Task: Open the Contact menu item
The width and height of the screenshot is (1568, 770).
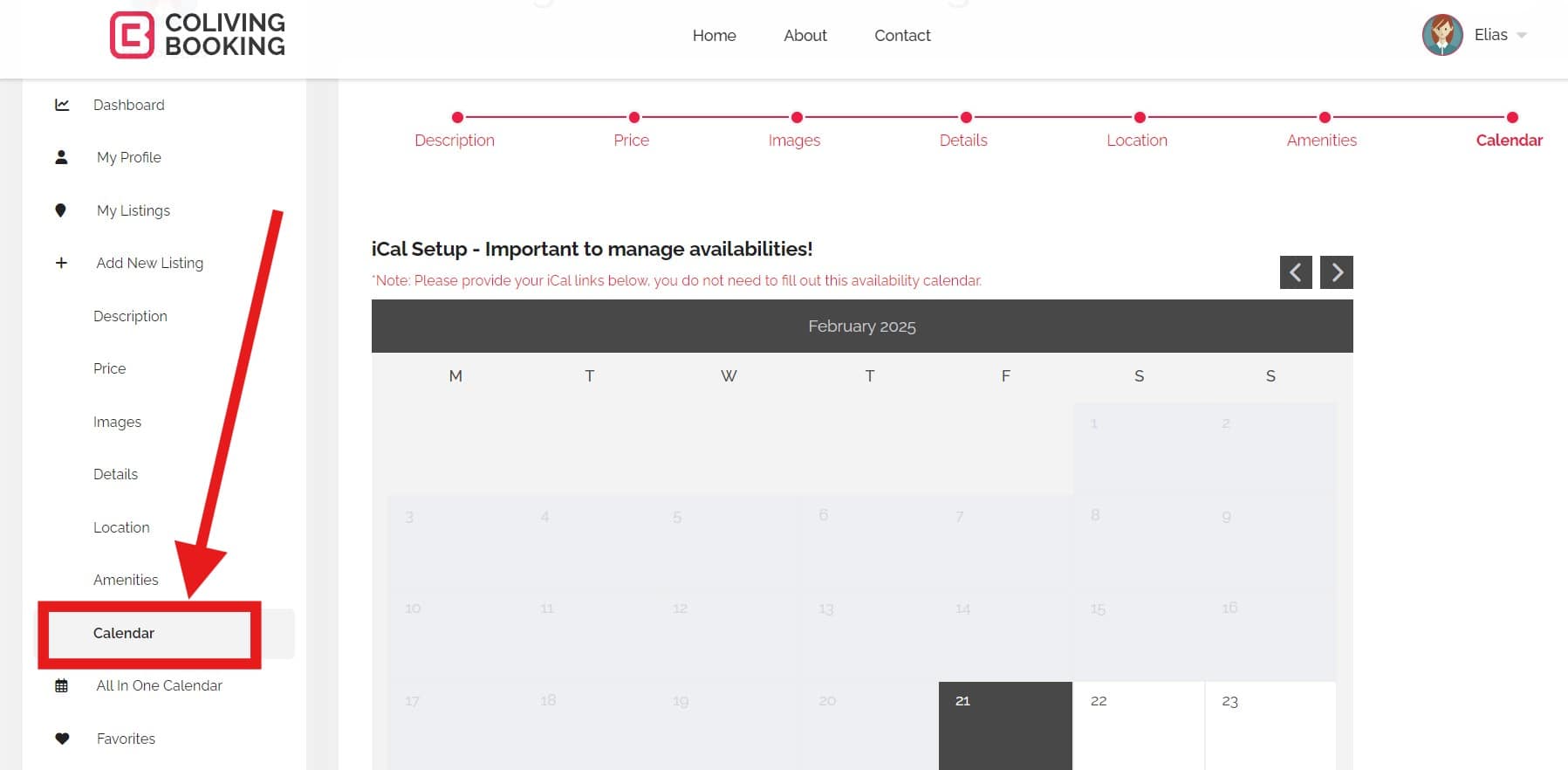Action: pyautogui.click(x=902, y=36)
